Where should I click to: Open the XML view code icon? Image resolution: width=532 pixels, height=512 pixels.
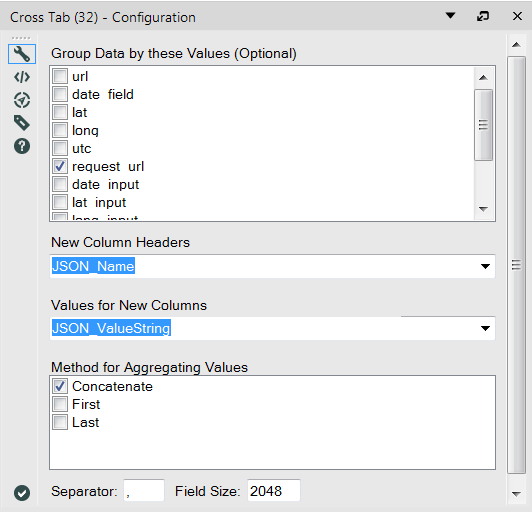22,77
